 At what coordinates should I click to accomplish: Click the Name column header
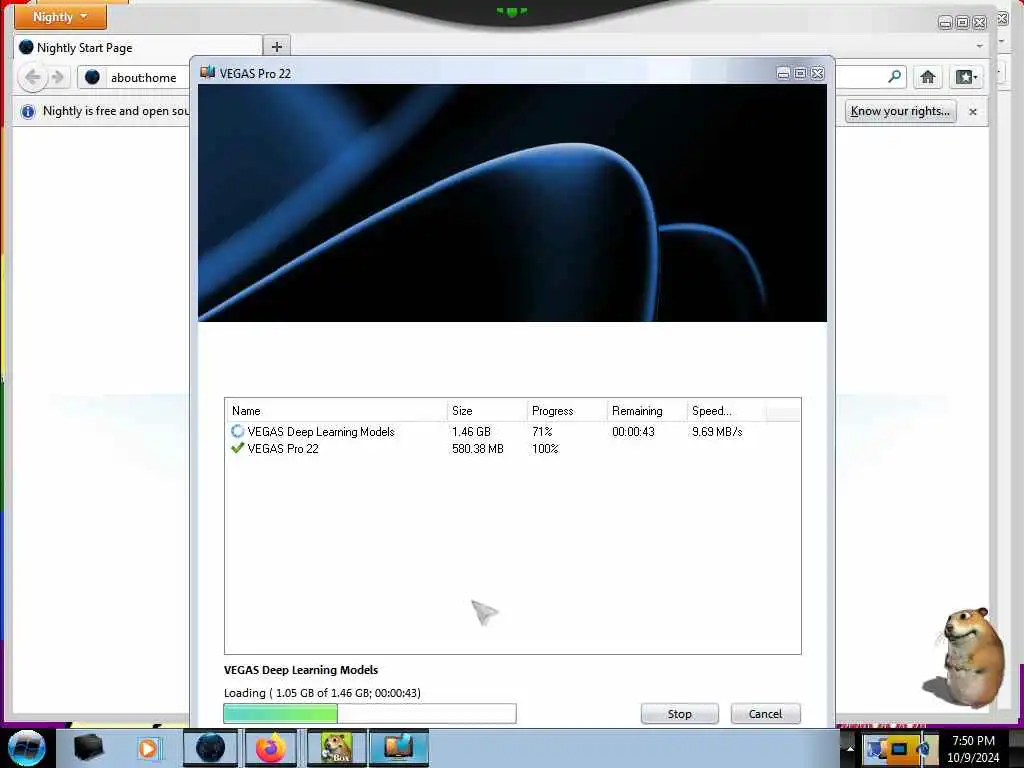pyautogui.click(x=336, y=411)
